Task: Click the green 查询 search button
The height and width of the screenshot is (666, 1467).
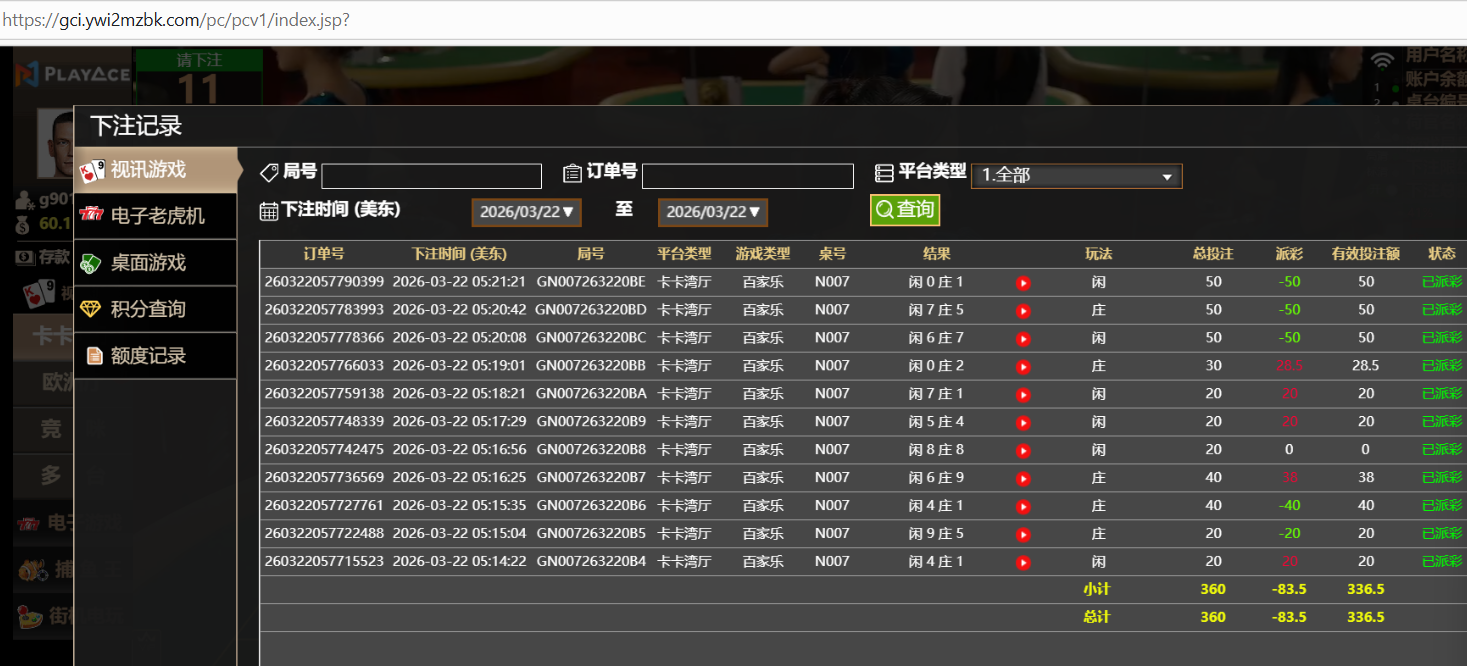Action: click(x=904, y=210)
